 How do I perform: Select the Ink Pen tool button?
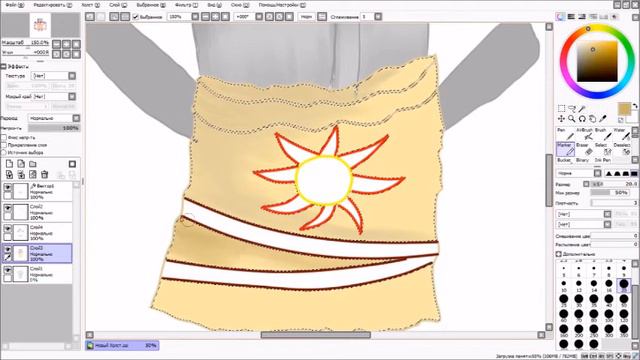[602, 160]
